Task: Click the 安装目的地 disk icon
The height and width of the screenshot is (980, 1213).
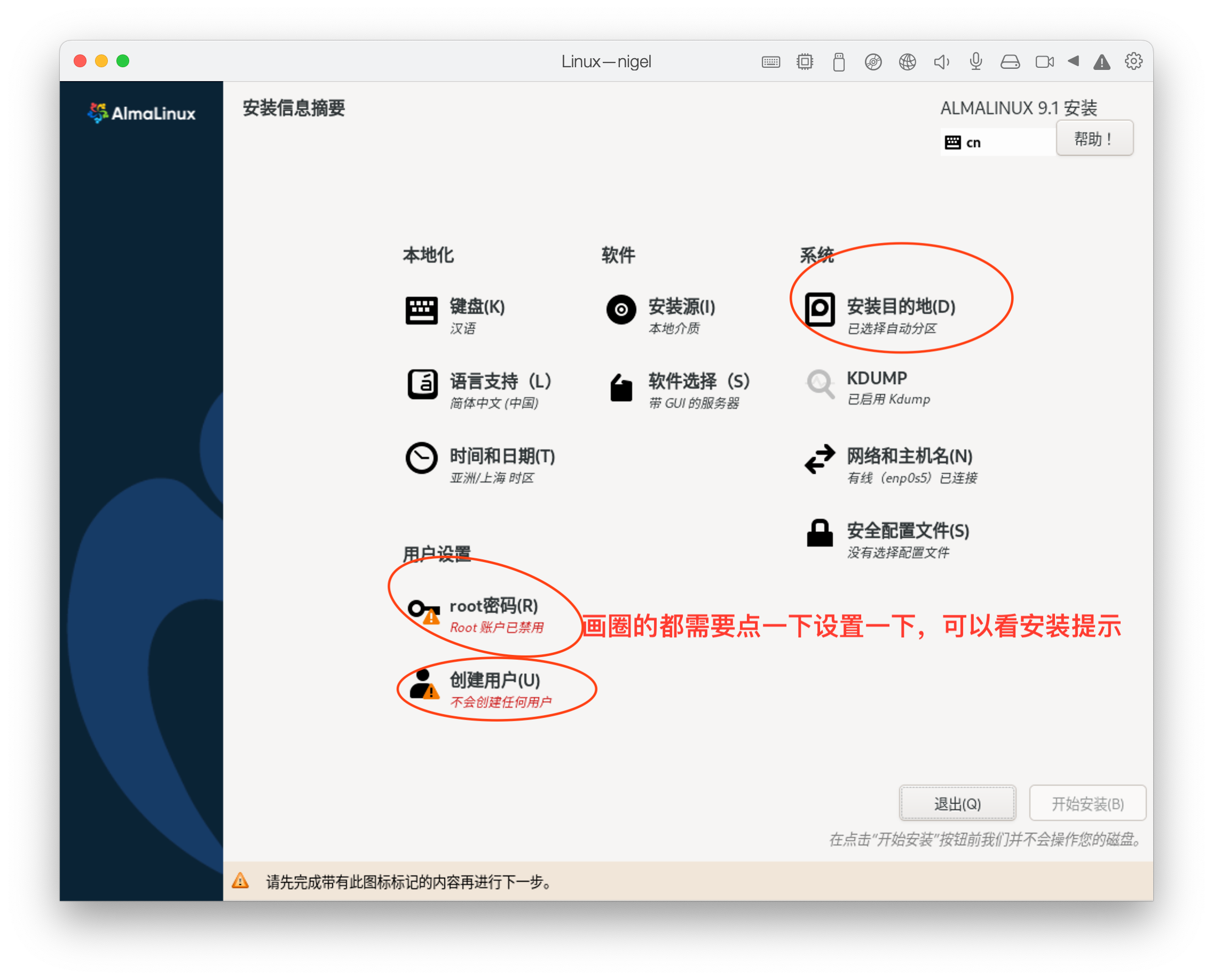Action: (820, 310)
